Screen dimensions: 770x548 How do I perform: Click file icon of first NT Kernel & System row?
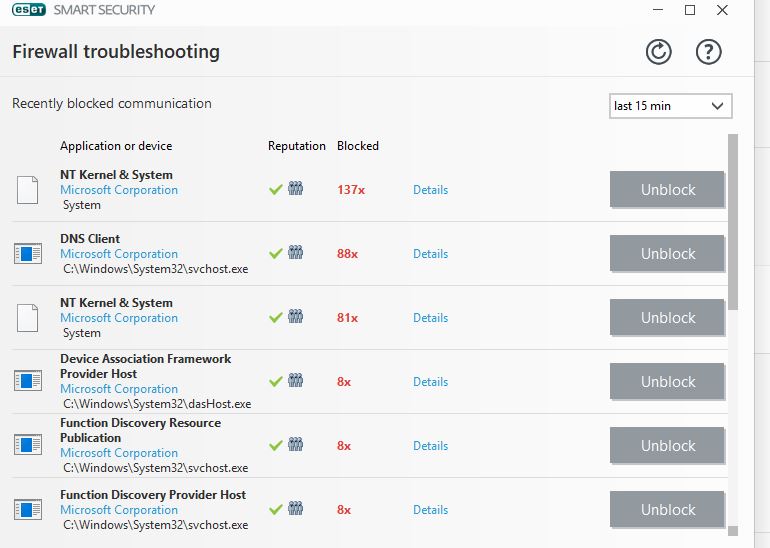28,190
